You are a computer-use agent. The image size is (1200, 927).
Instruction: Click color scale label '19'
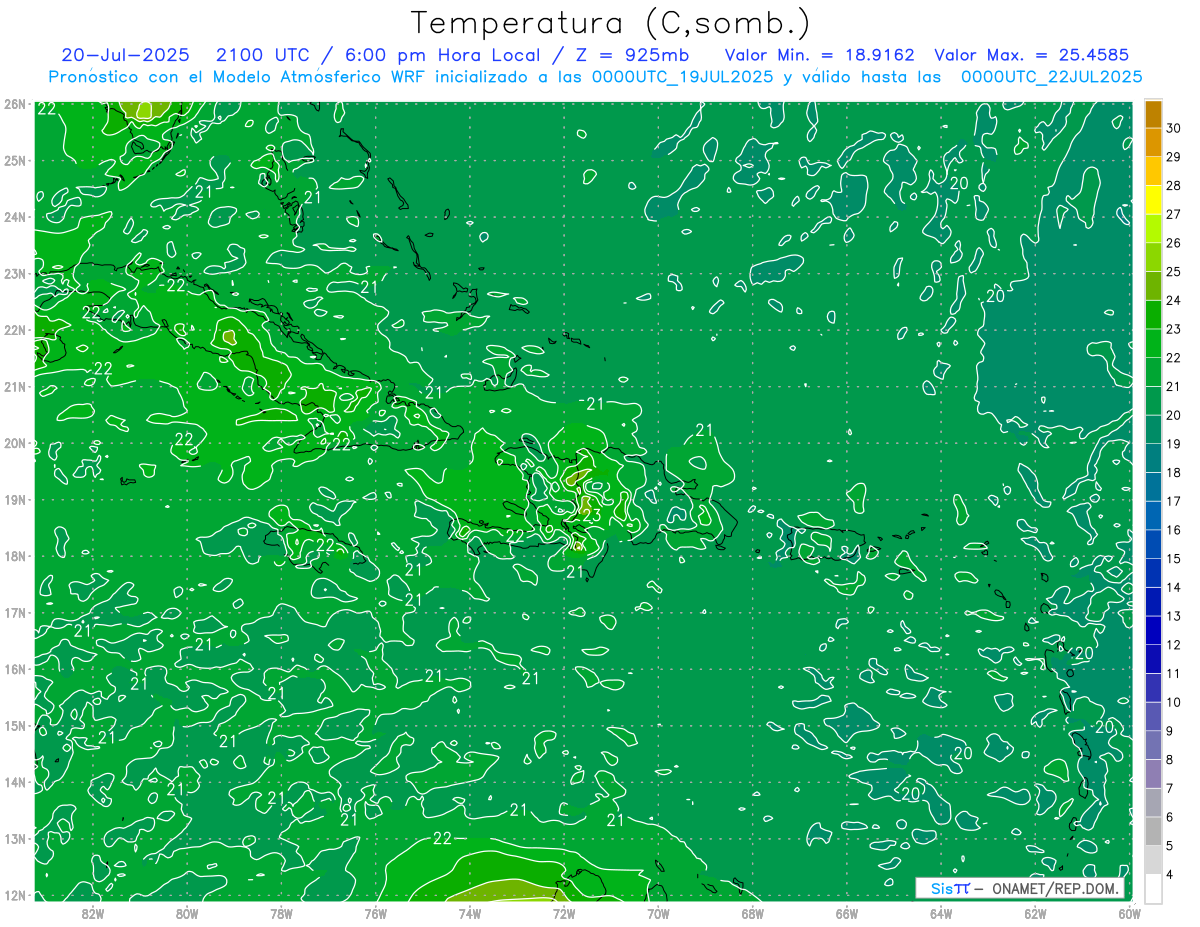(1174, 444)
